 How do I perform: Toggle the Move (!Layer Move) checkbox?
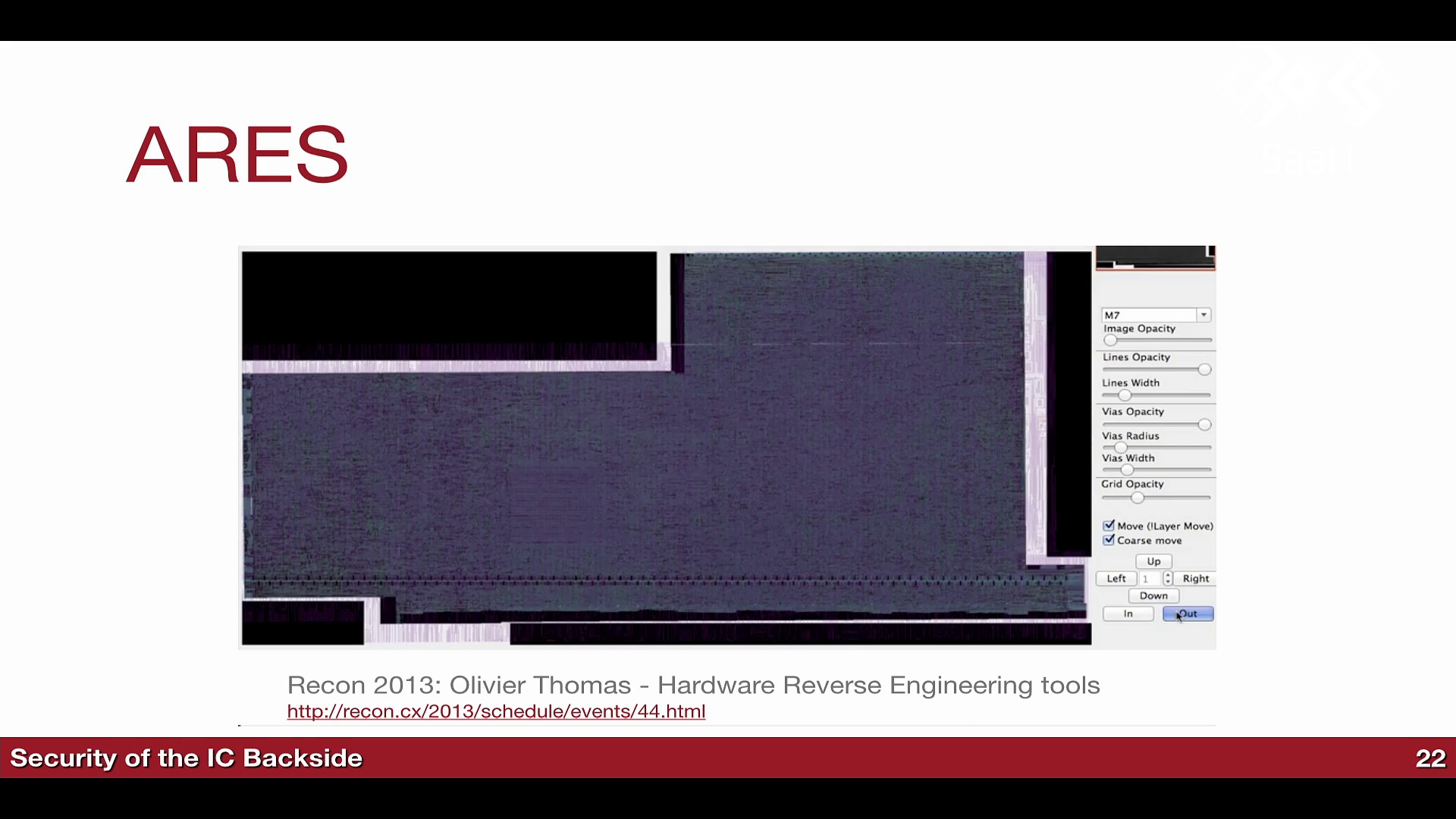point(1109,526)
